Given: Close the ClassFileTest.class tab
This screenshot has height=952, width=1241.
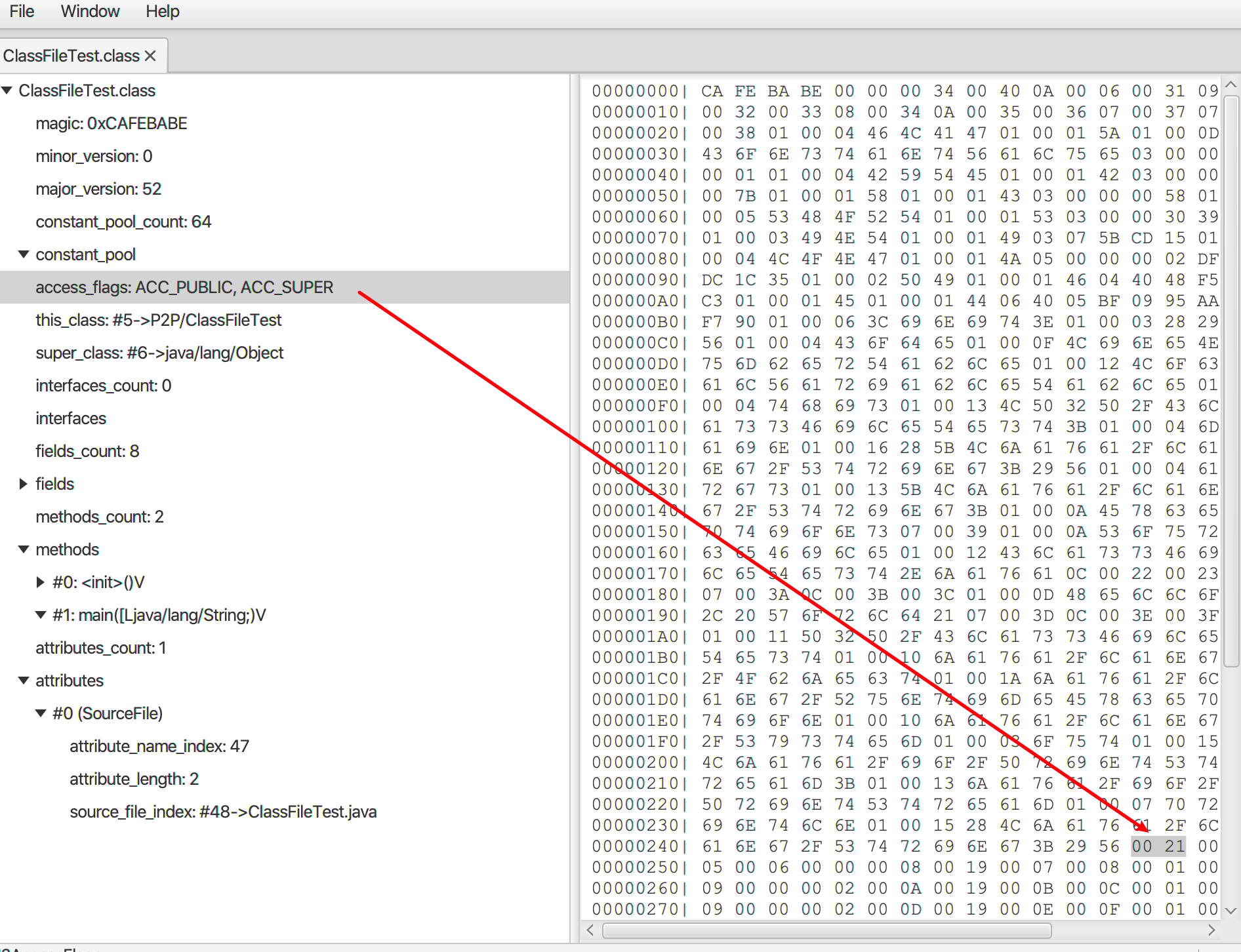Looking at the screenshot, I should tap(150, 56).
